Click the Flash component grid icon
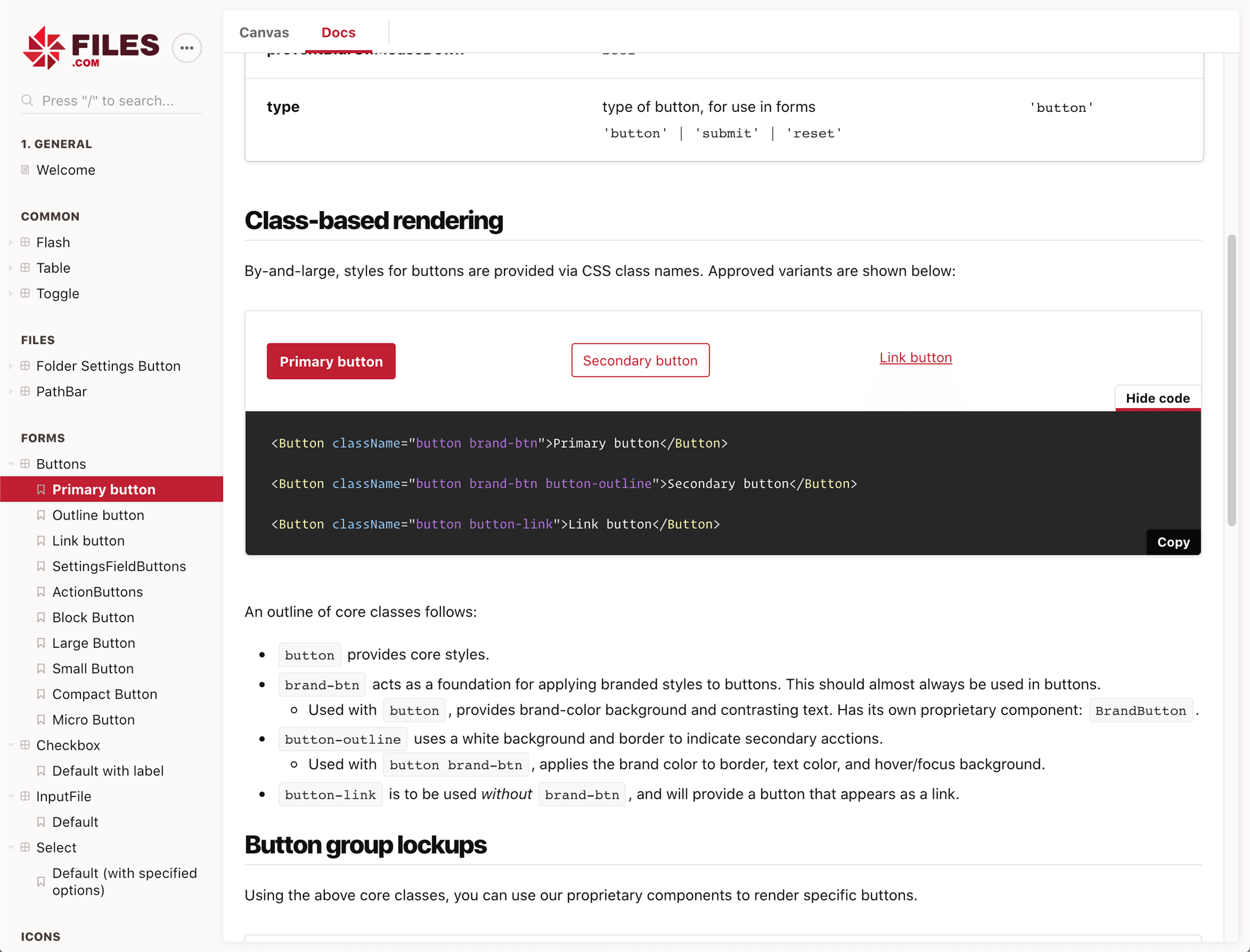The width and height of the screenshot is (1250, 952). (25, 242)
